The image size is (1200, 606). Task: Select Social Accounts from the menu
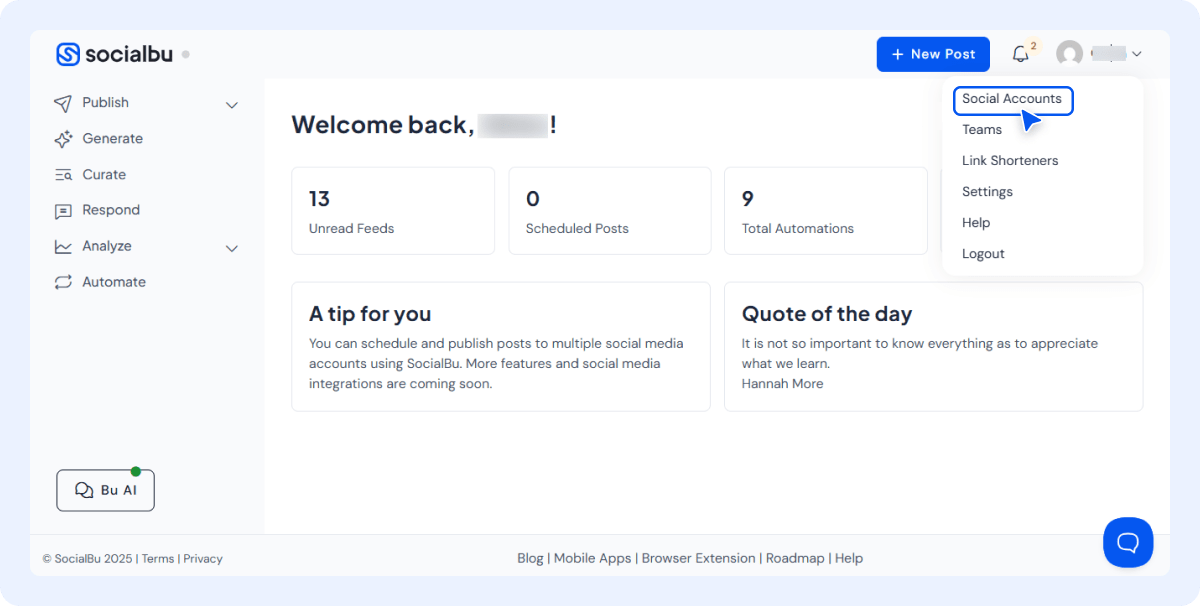click(1012, 100)
